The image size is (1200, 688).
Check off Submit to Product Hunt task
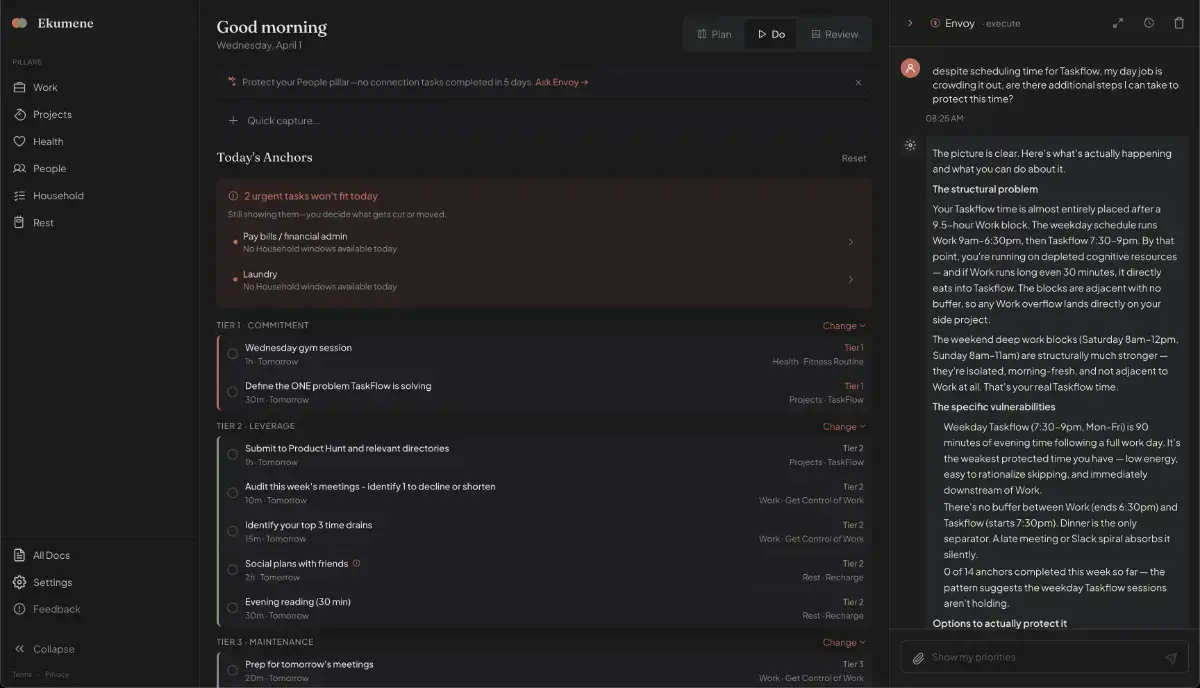[233, 455]
